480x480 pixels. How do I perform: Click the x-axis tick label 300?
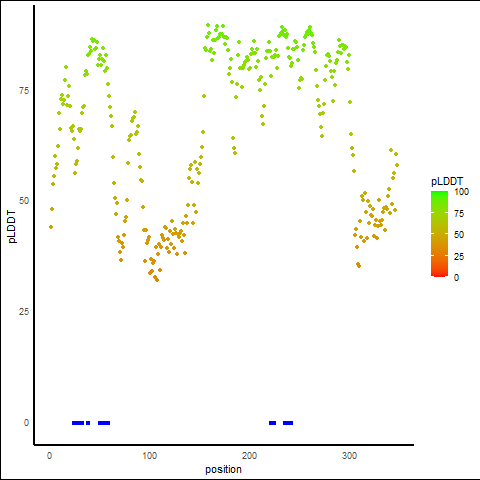[349, 456]
